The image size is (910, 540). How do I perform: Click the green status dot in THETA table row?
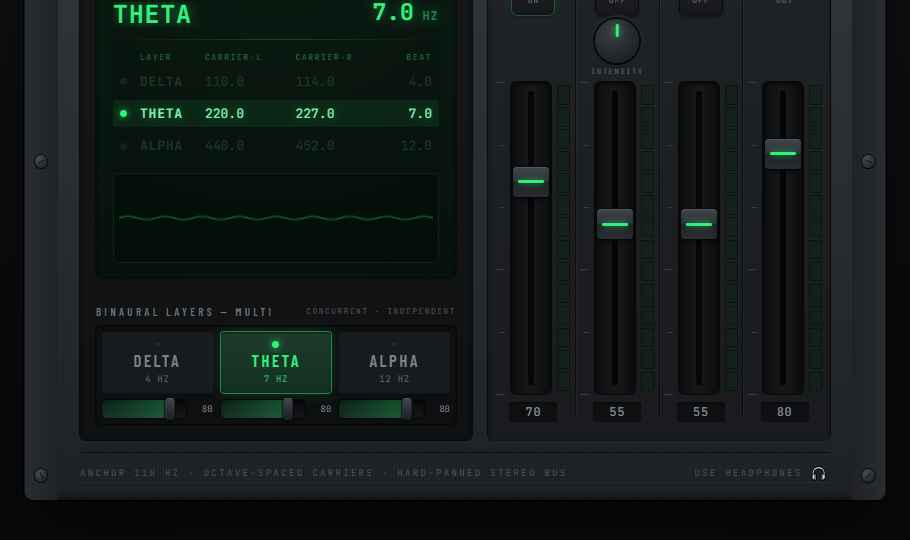coord(123,114)
